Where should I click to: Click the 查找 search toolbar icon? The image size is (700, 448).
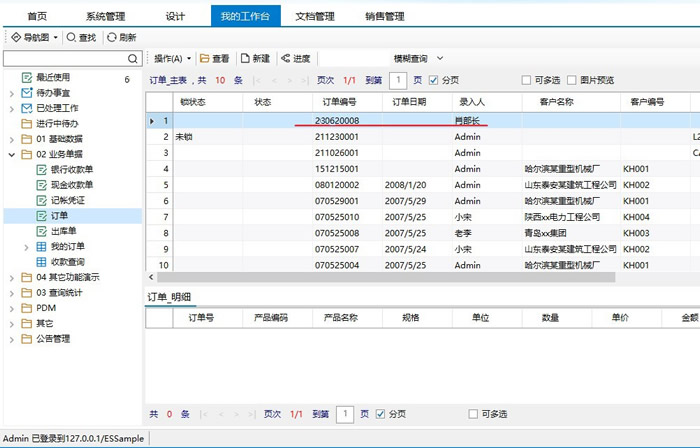point(72,37)
